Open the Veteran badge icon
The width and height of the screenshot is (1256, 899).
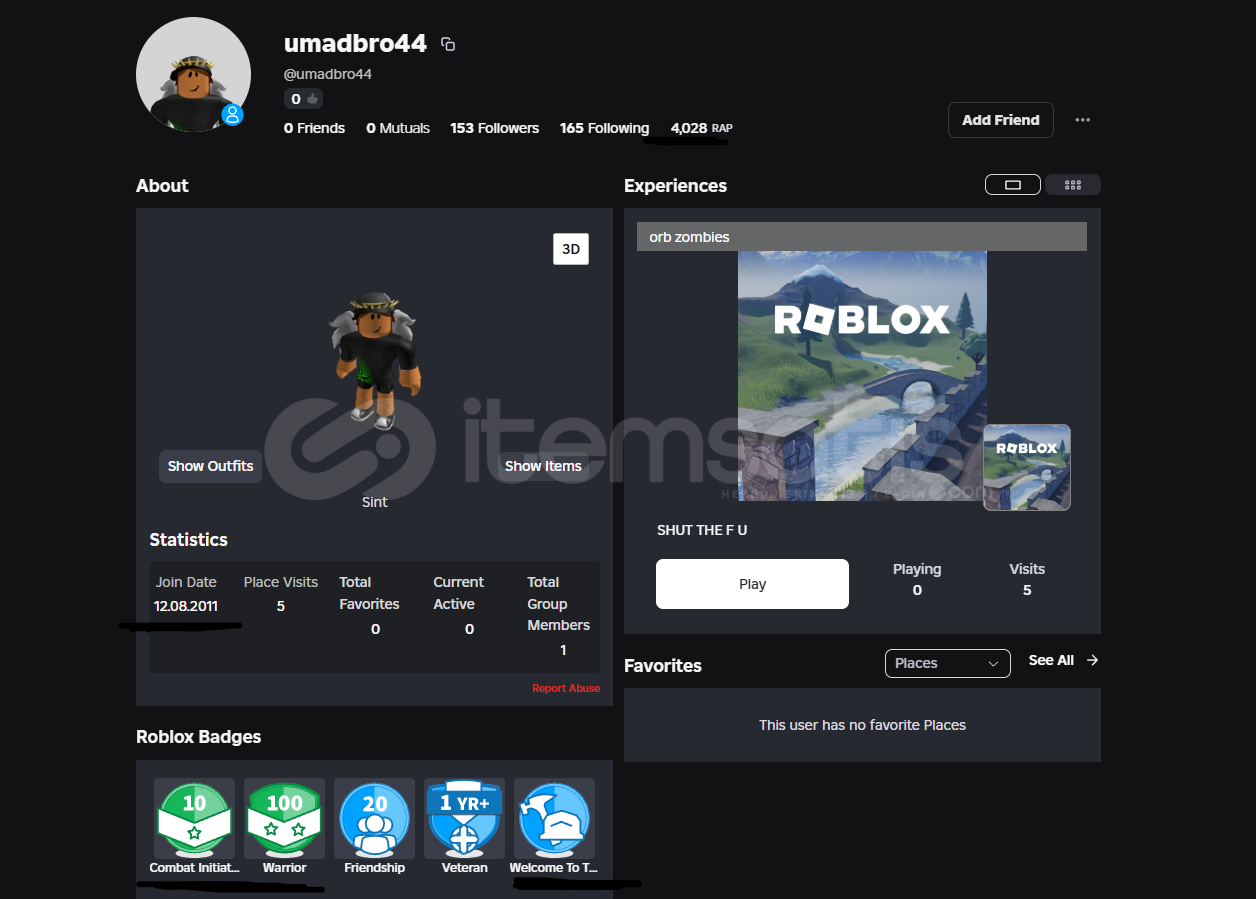464,818
